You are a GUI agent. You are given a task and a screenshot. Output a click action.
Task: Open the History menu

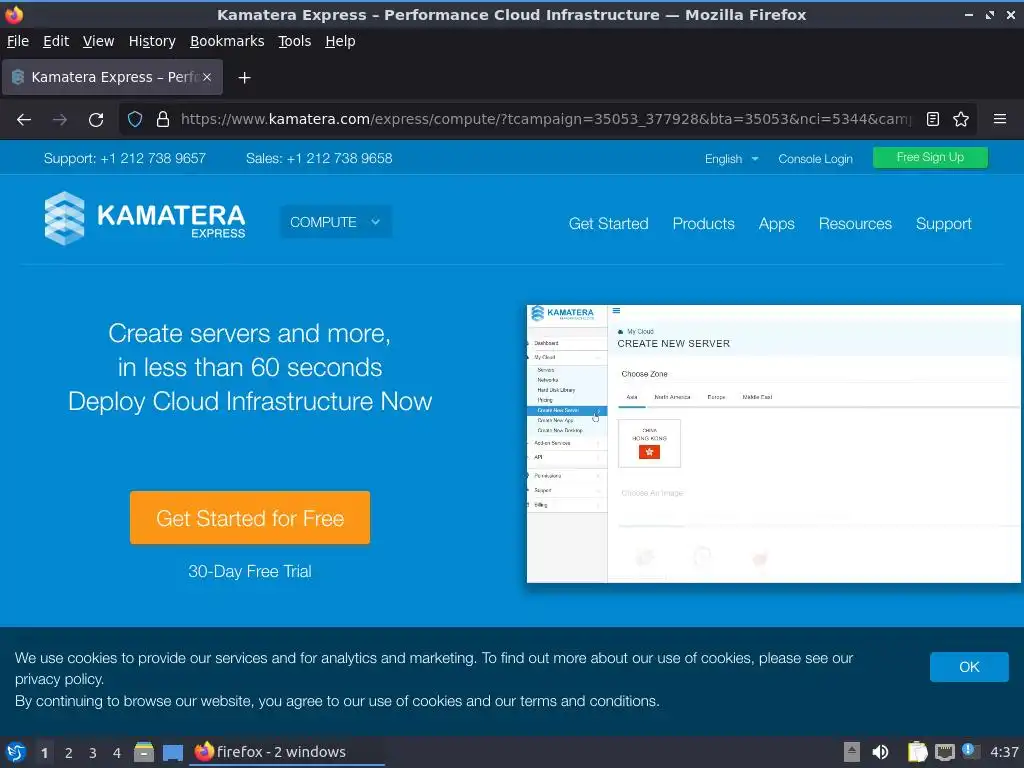click(152, 41)
